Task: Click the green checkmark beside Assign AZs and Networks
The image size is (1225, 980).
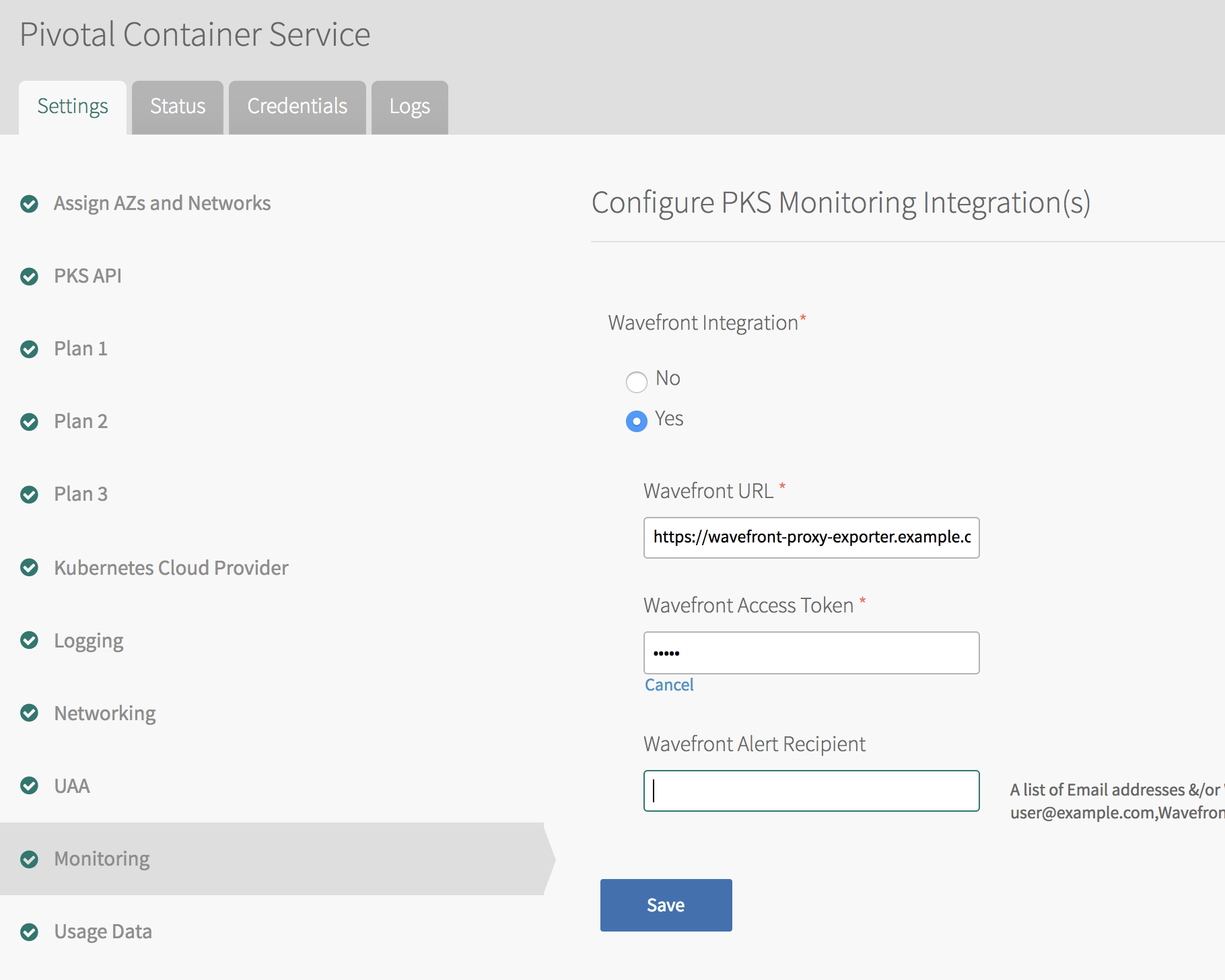Action: 29,203
